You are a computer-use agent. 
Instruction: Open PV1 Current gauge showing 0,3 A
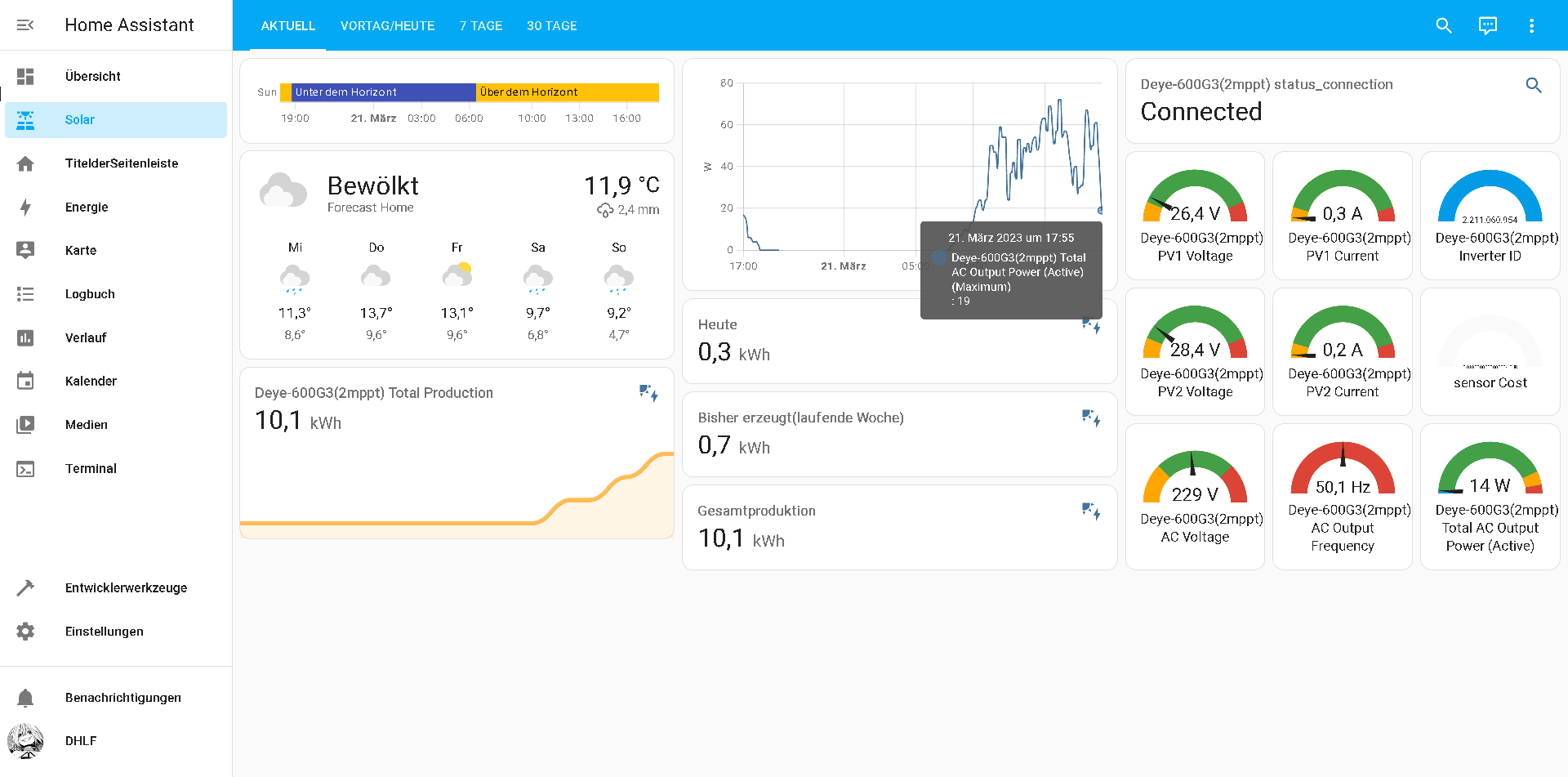point(1343,216)
